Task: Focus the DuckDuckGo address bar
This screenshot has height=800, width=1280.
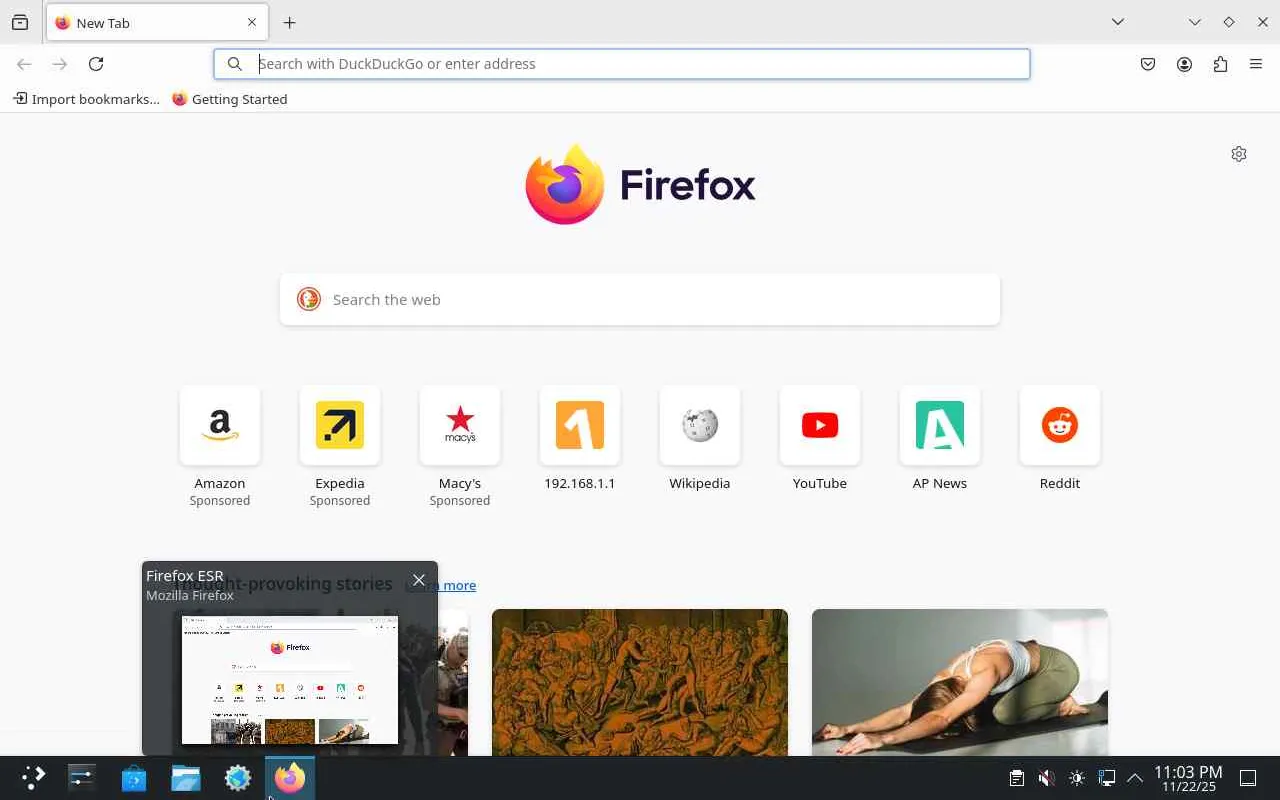Action: [622, 64]
